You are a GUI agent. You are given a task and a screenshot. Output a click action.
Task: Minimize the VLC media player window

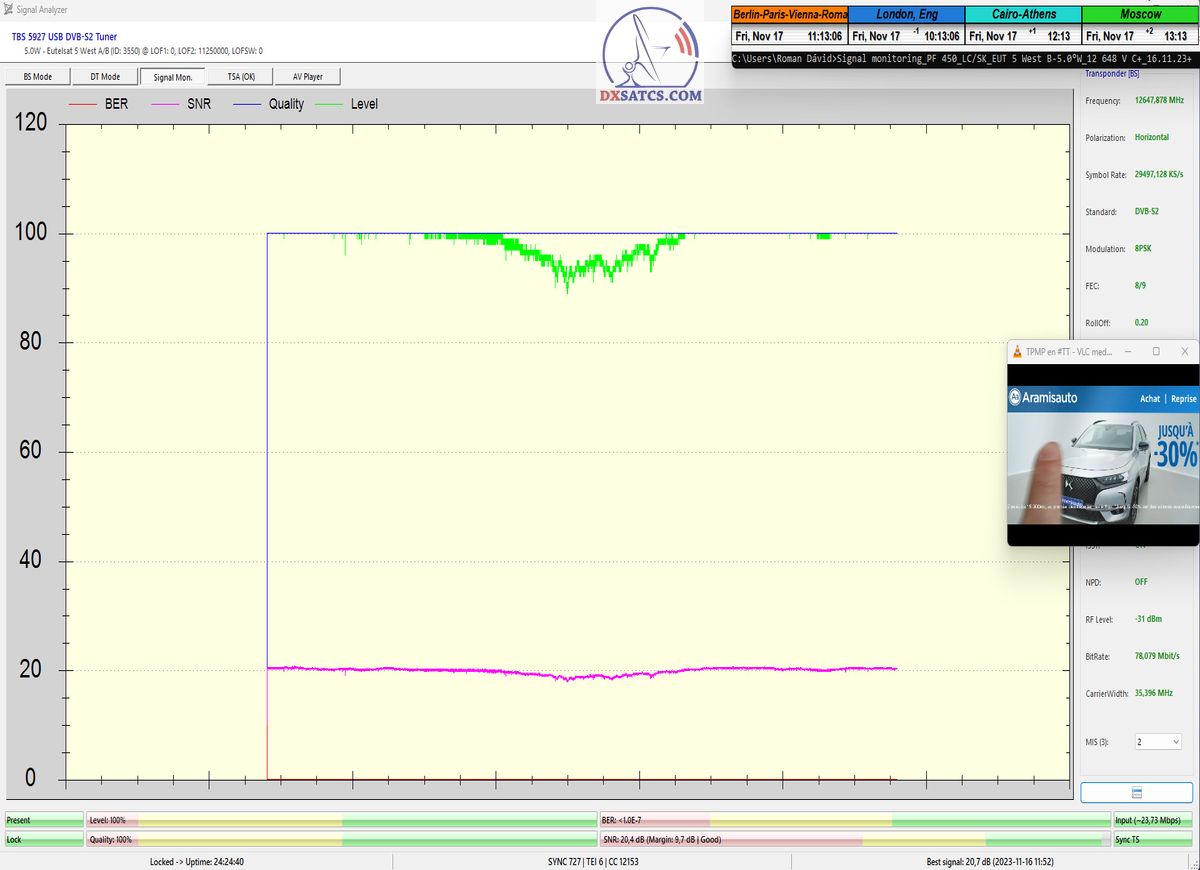pos(1127,352)
